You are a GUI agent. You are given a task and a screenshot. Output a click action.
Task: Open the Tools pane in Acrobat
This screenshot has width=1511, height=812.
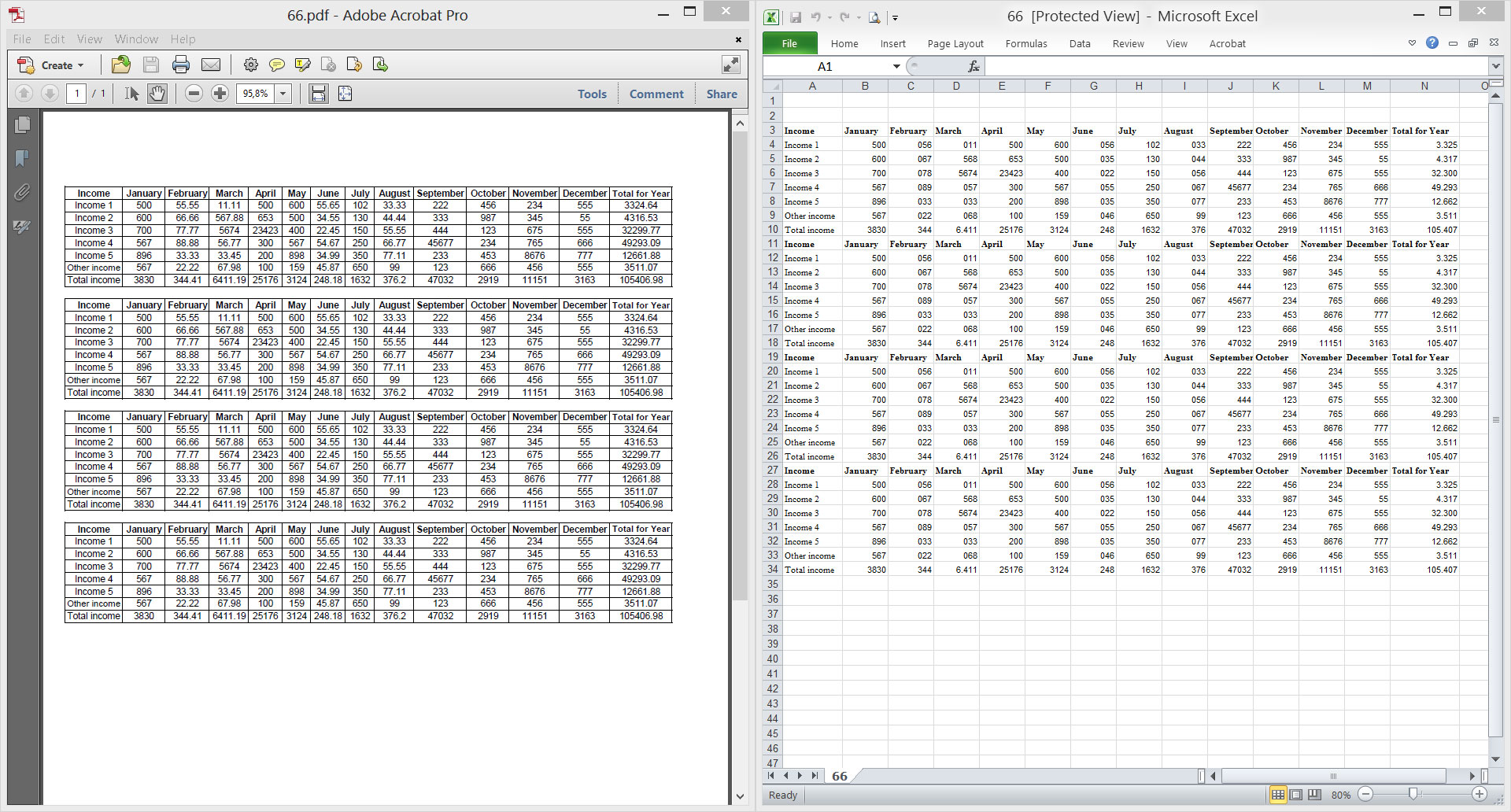pos(592,94)
